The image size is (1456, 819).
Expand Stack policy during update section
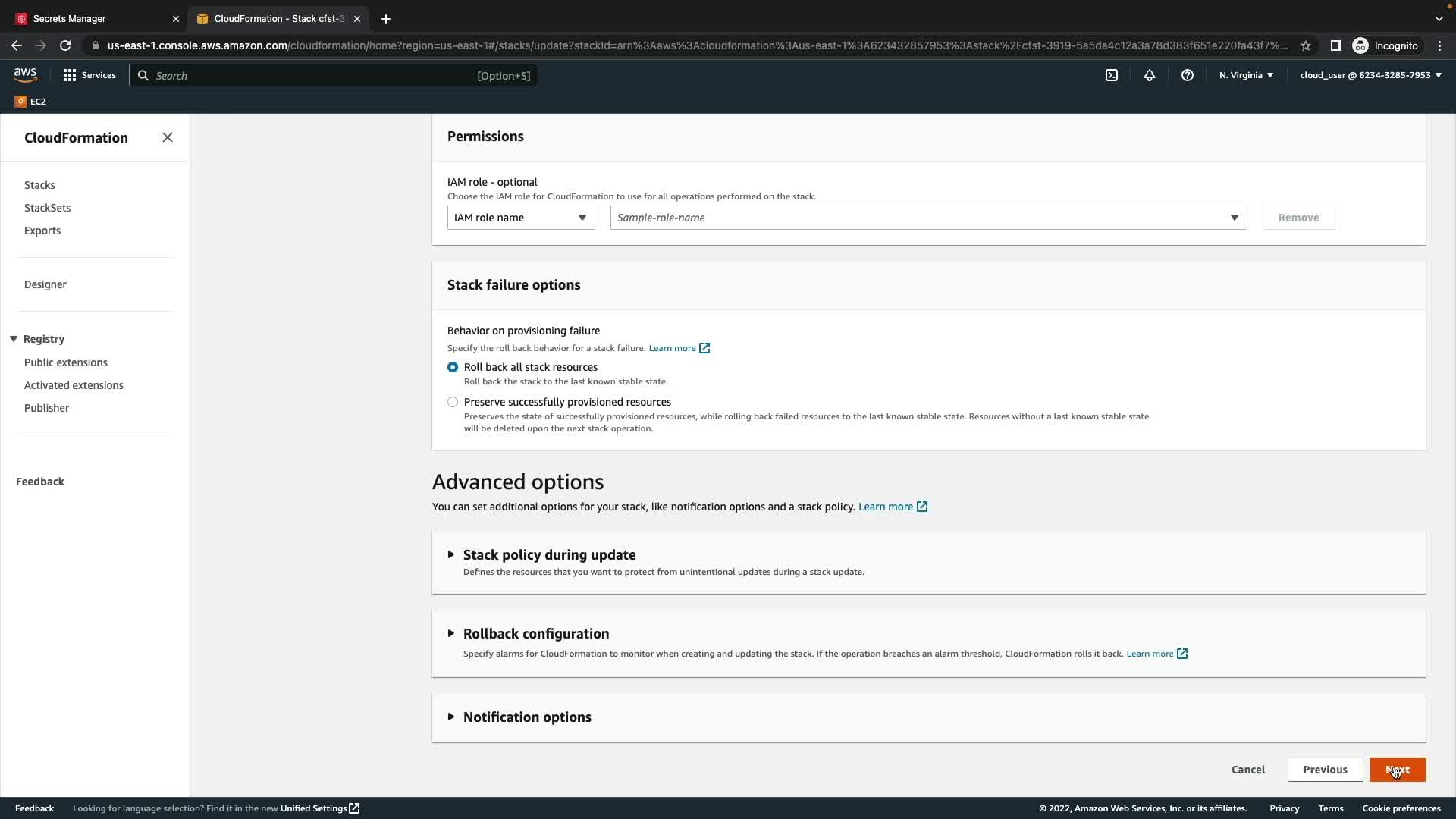(x=549, y=554)
